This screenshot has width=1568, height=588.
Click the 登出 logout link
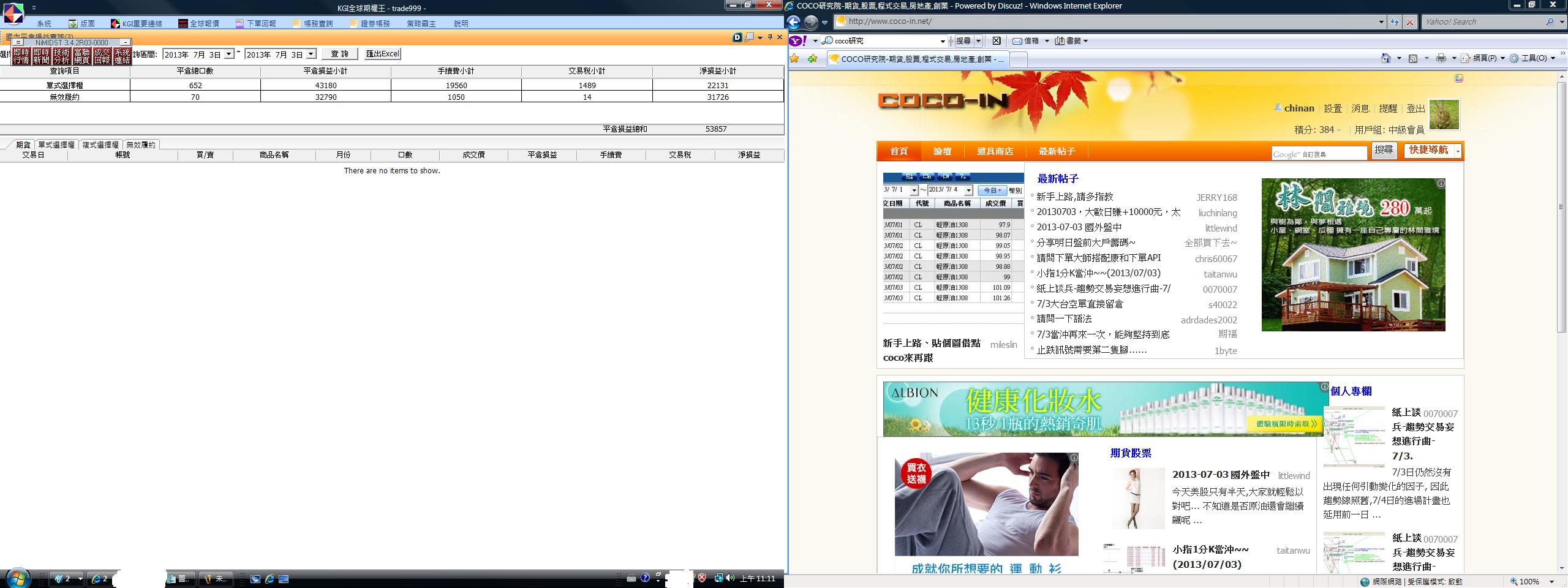(x=1415, y=108)
